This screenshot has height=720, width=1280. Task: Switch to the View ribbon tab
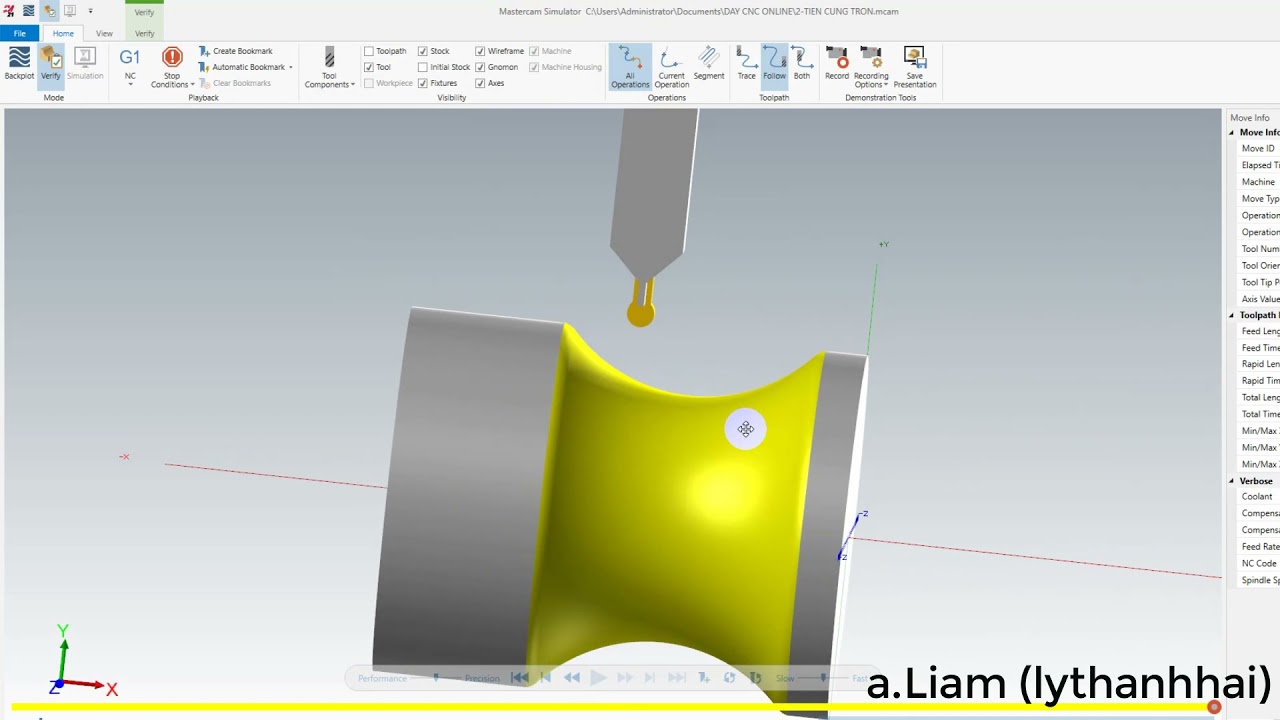tap(104, 33)
